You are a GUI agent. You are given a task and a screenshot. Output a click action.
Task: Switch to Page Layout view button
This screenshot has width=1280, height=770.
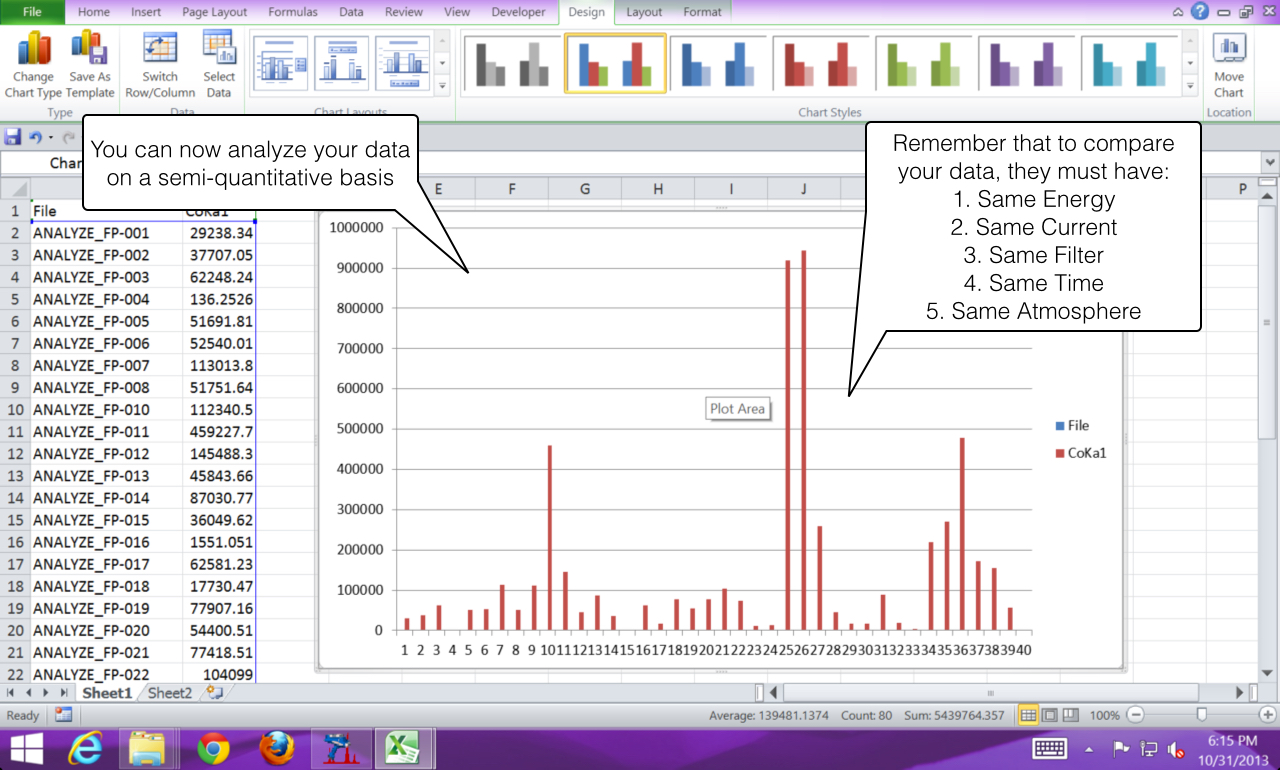click(x=1049, y=715)
